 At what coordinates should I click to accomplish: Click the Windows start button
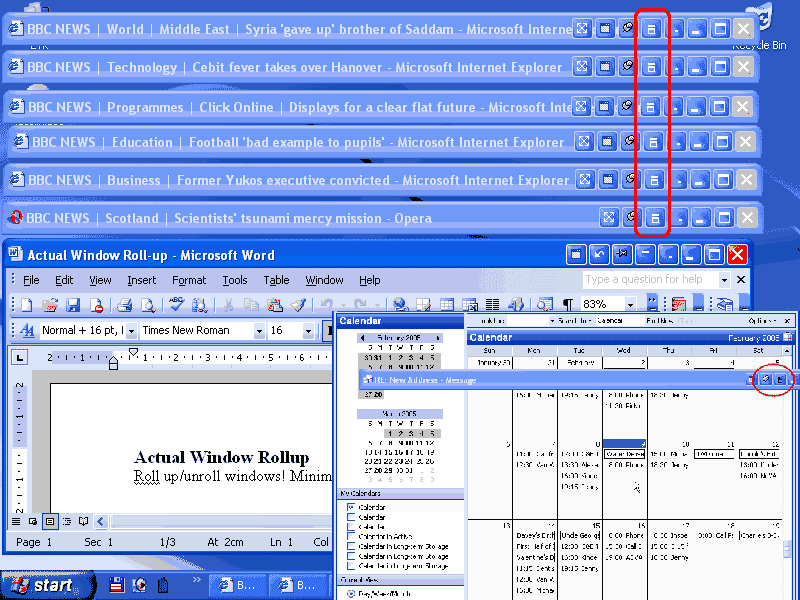click(47, 585)
